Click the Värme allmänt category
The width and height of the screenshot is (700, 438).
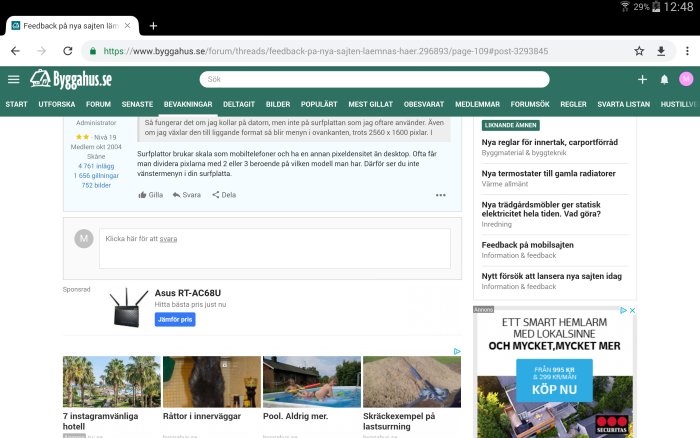pyautogui.click(x=504, y=184)
